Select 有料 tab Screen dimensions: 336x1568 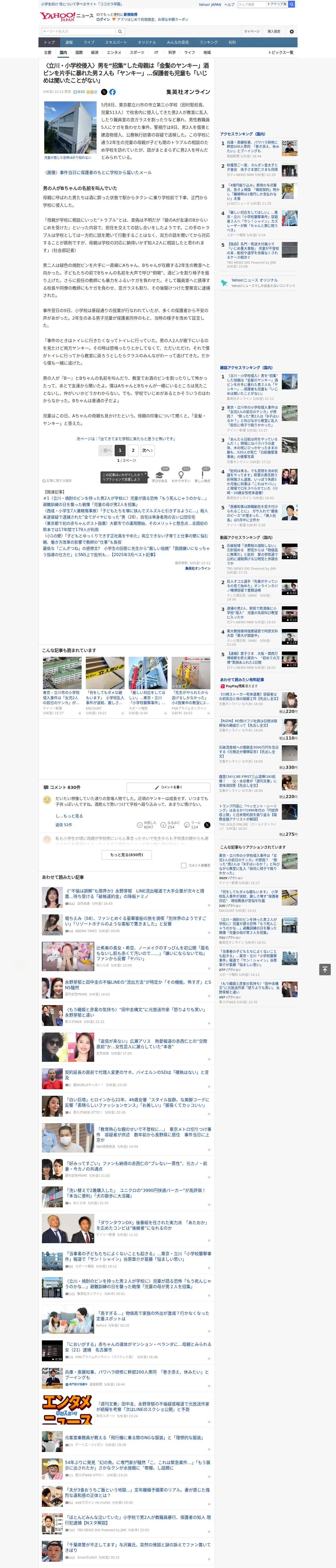[x=232, y=43]
